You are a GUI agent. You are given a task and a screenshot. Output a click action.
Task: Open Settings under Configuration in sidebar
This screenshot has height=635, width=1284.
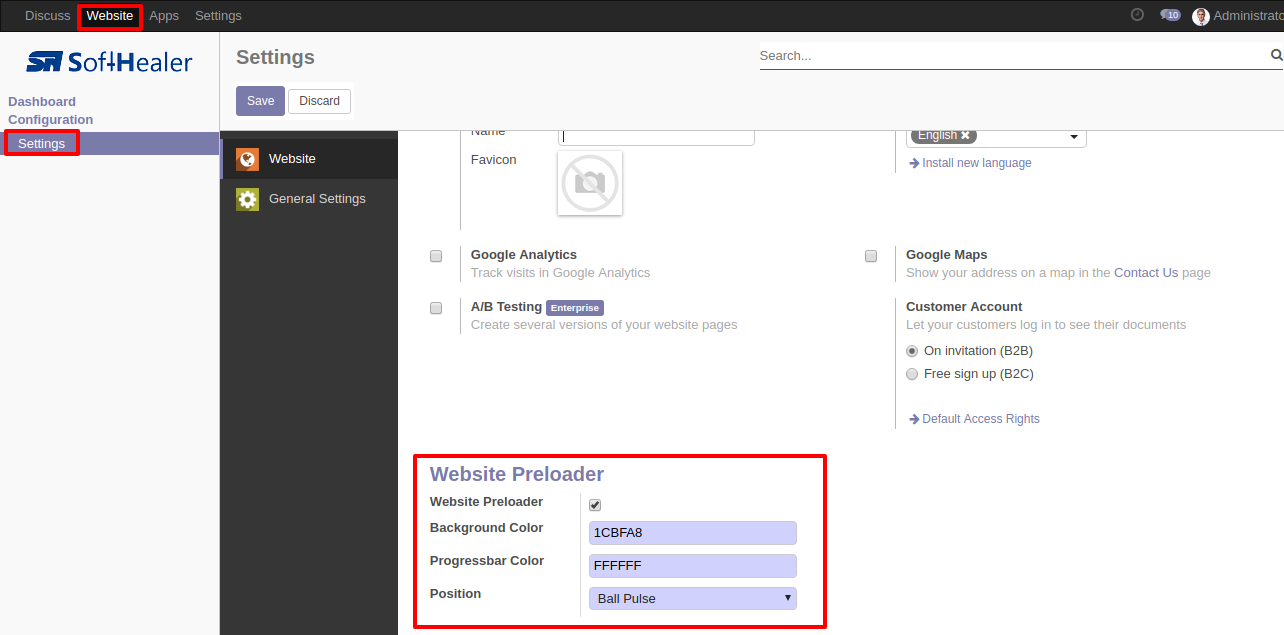42,143
